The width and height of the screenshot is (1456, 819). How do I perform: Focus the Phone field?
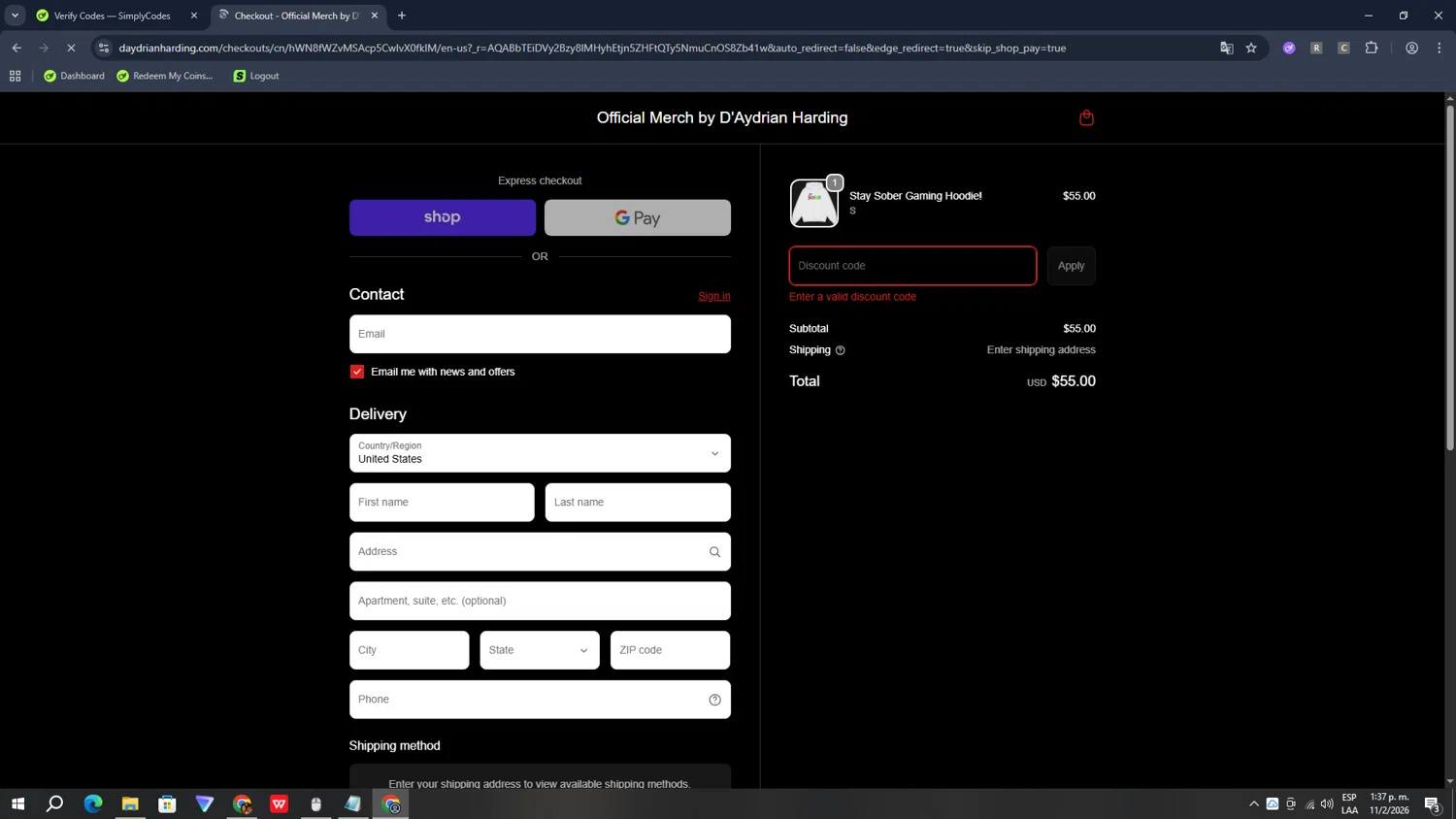point(540,700)
